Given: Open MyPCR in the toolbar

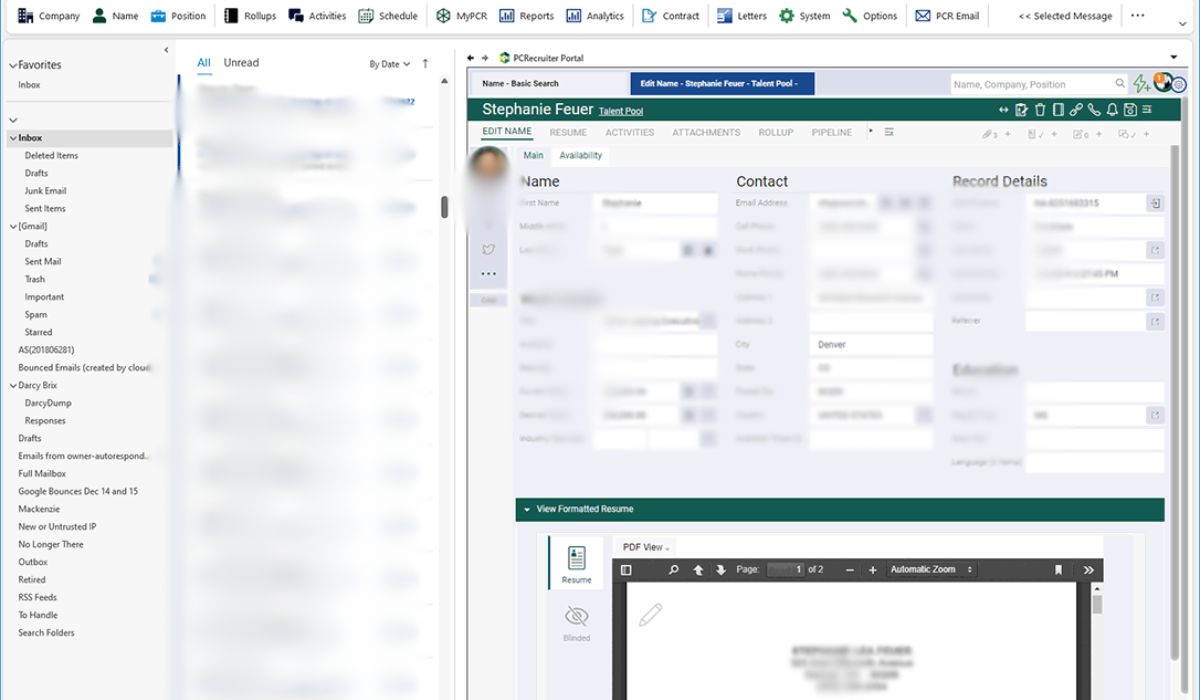Looking at the screenshot, I should coord(461,16).
